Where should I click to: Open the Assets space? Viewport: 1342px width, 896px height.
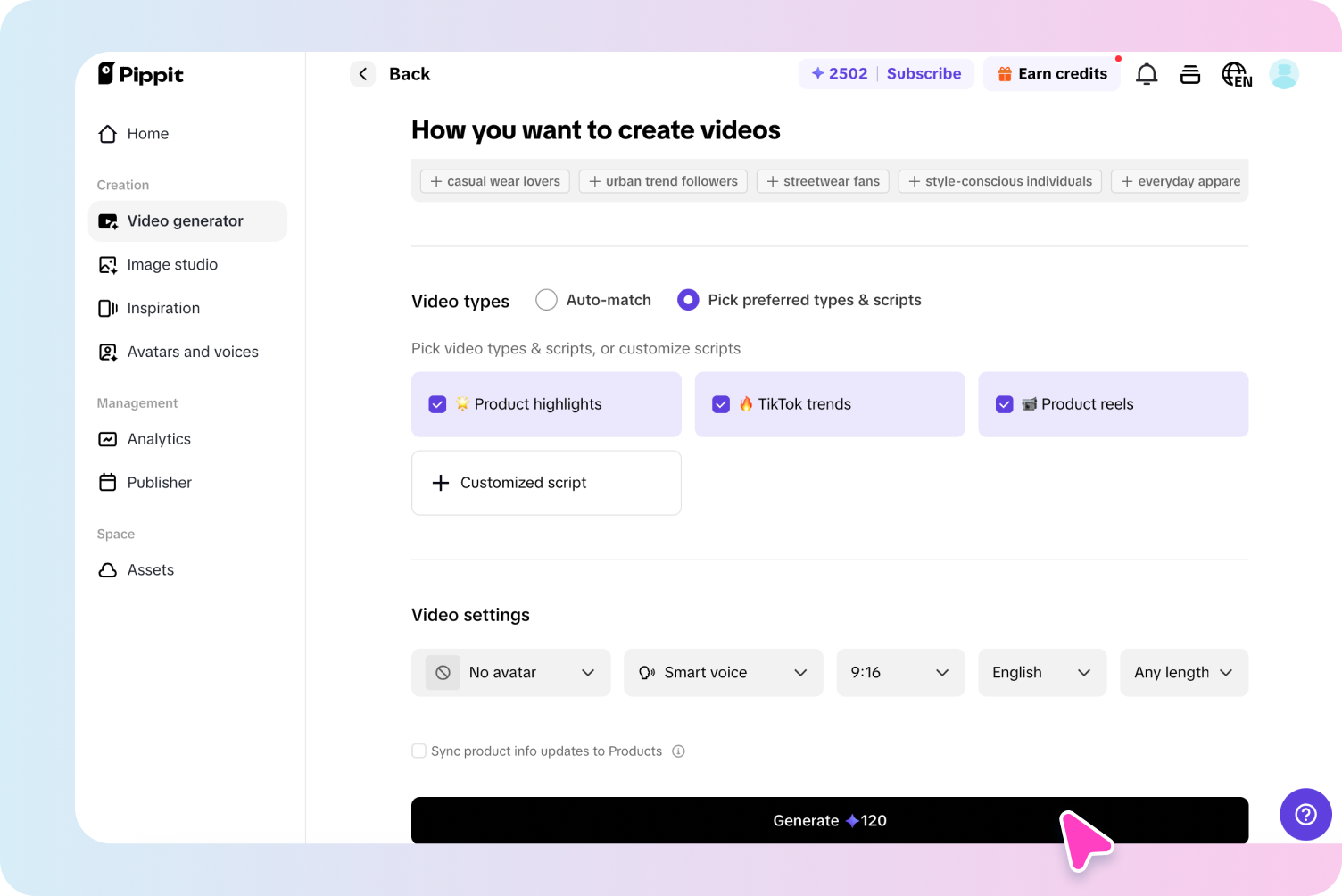pyautogui.click(x=150, y=569)
